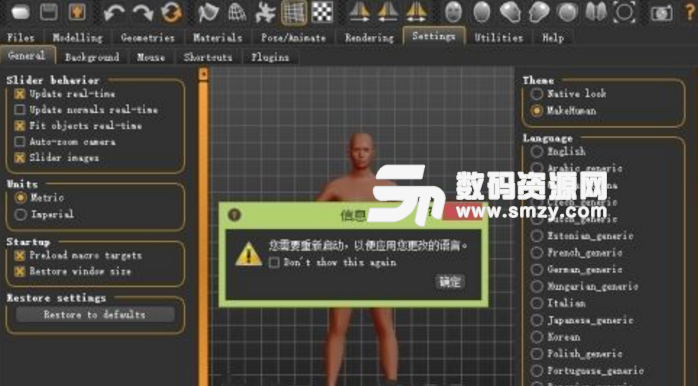Toggle Slider images checkbox

20,158
